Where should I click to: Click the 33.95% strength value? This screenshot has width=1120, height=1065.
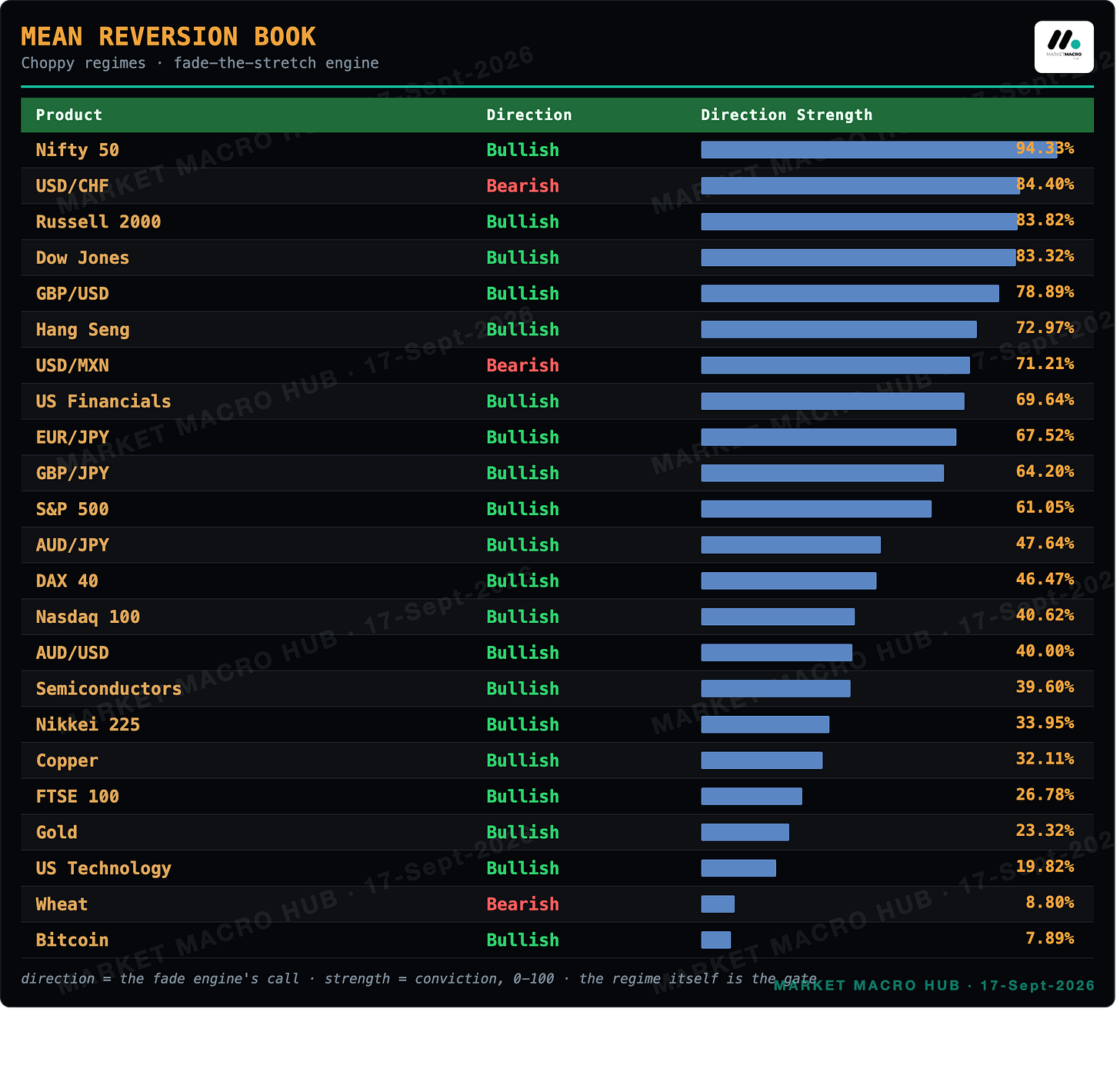click(1045, 723)
